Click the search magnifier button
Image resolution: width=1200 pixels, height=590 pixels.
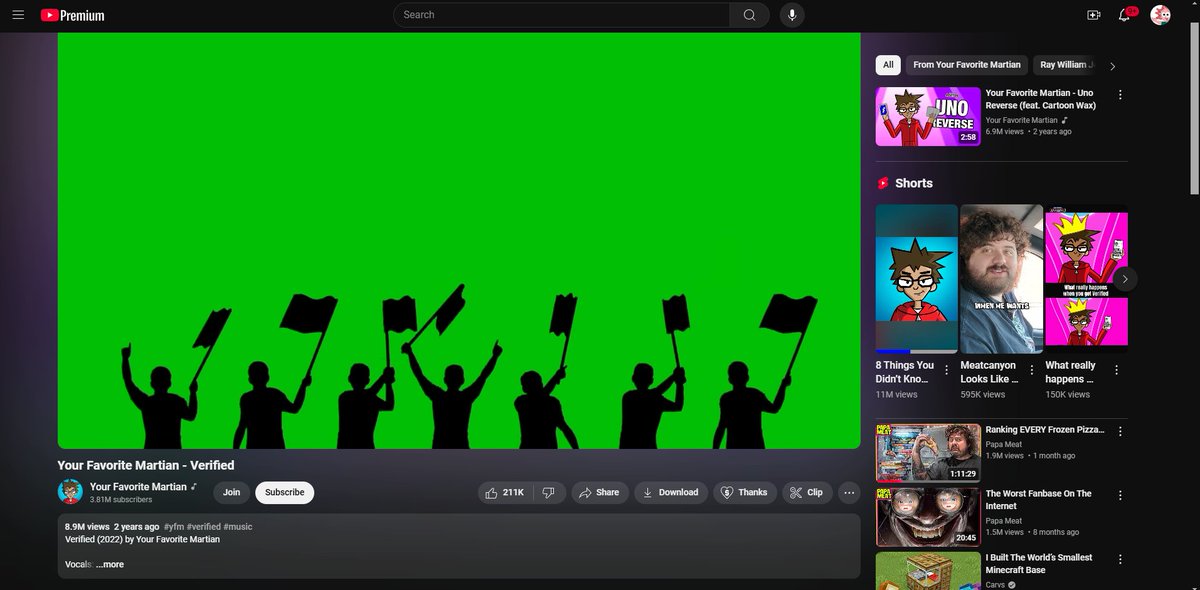coord(749,15)
